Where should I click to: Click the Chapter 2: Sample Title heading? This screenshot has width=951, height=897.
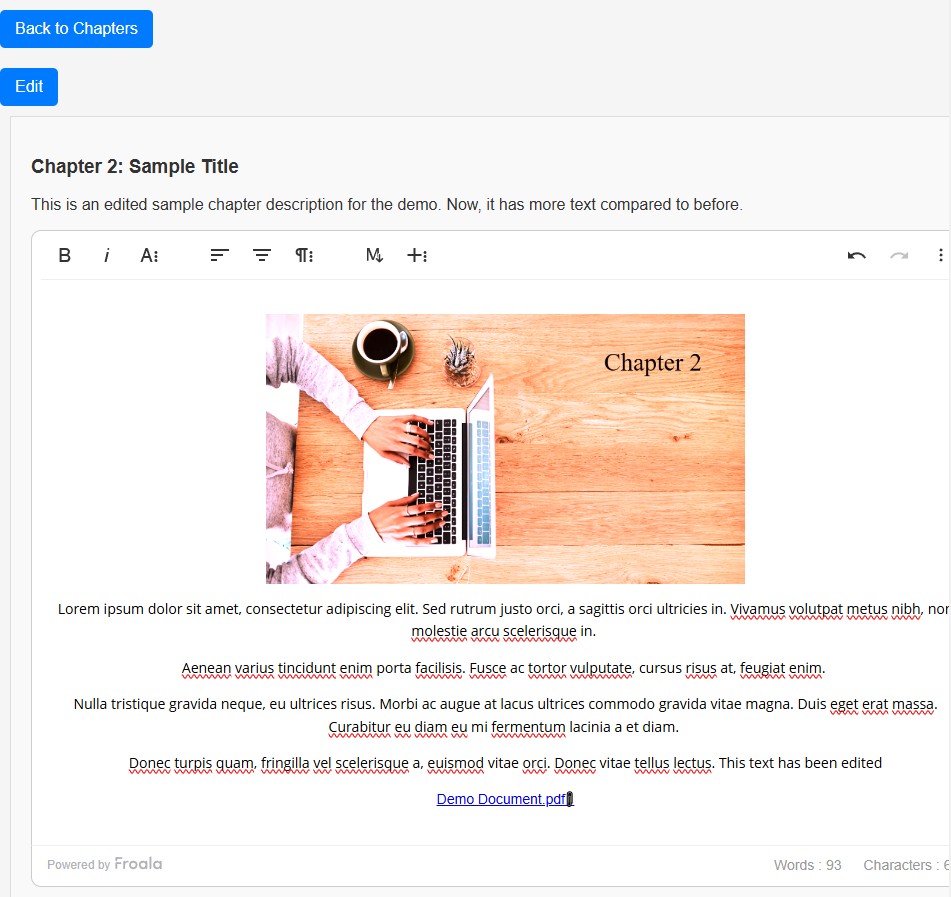135,167
